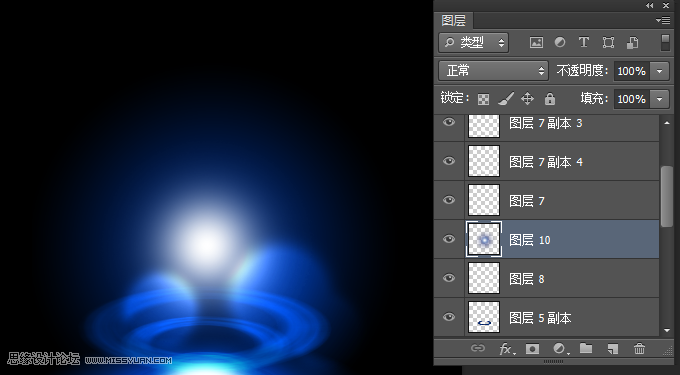Click layer list scroll down arrow
Screen dimensions: 680x375
coord(667,331)
